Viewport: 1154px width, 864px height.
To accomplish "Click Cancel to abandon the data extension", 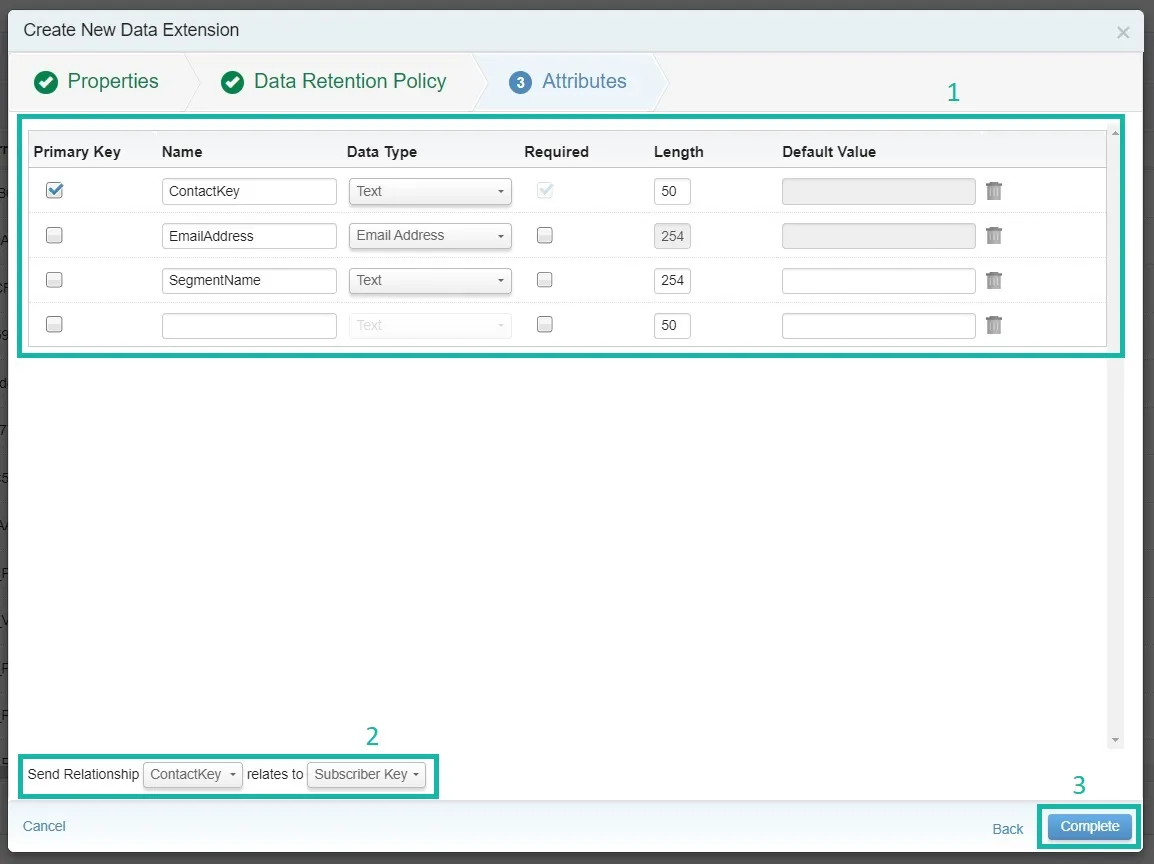I will coord(44,826).
